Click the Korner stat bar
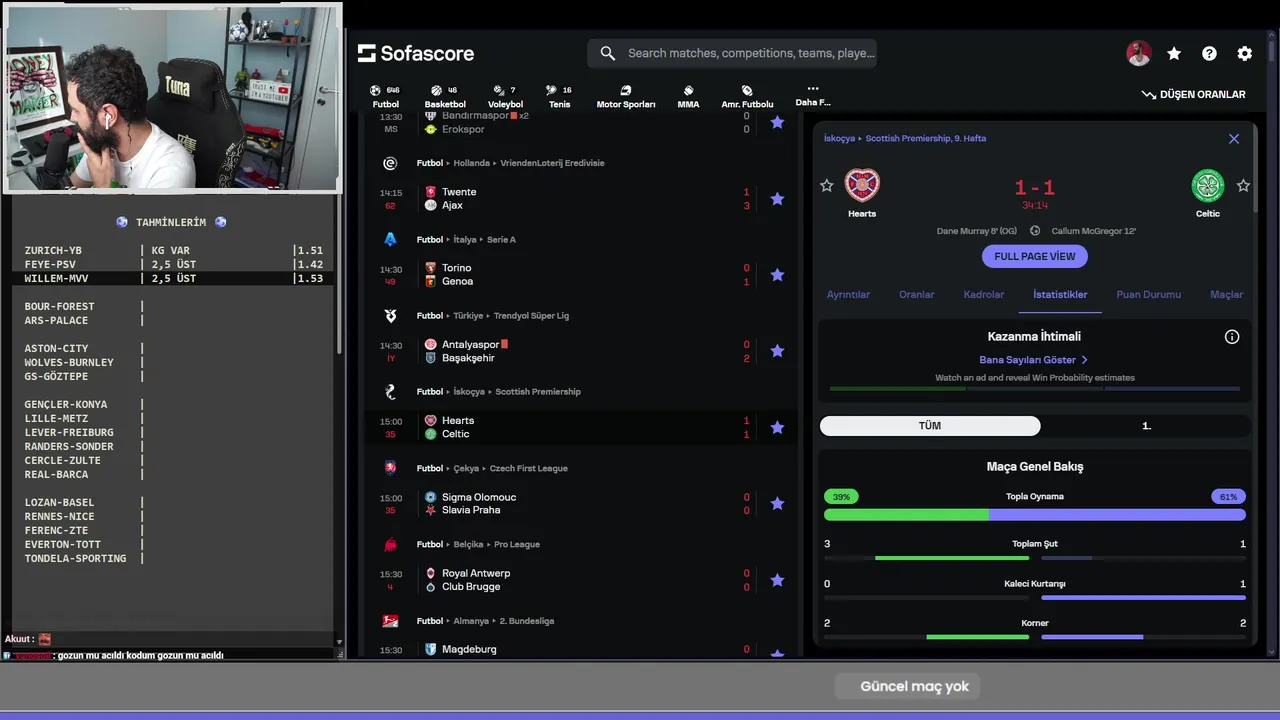 (x=1035, y=637)
